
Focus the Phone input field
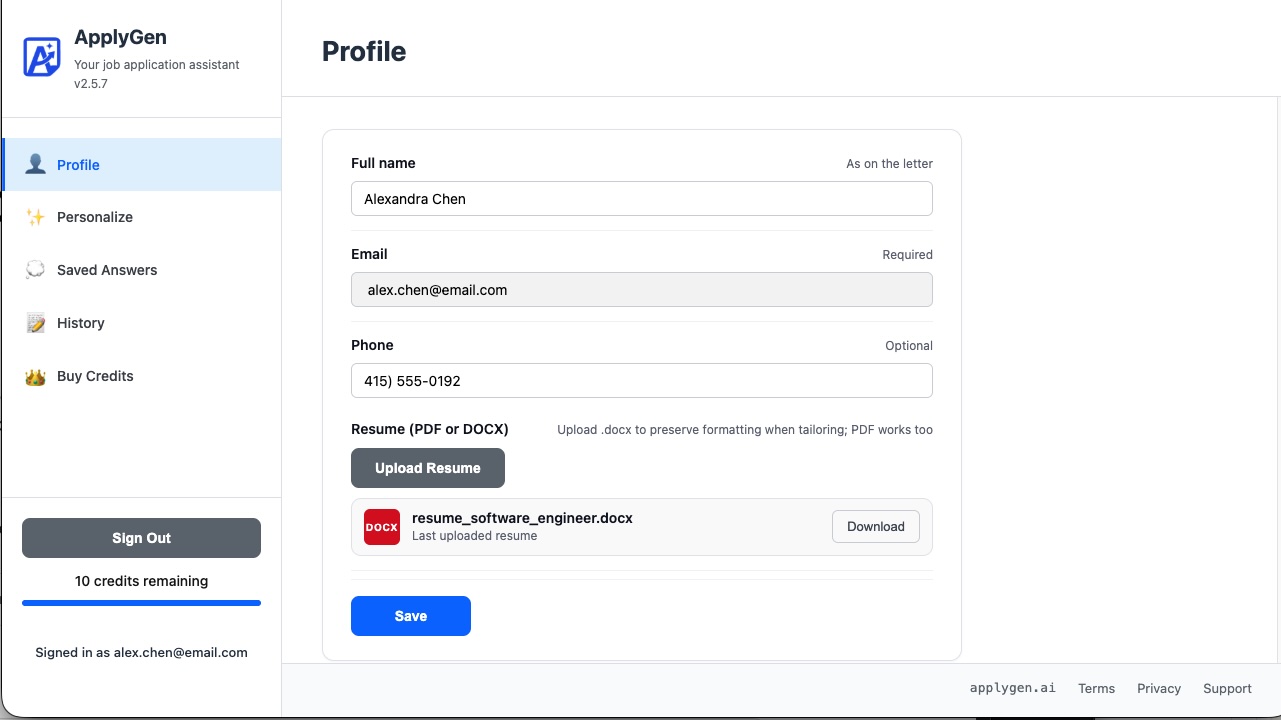coord(642,381)
